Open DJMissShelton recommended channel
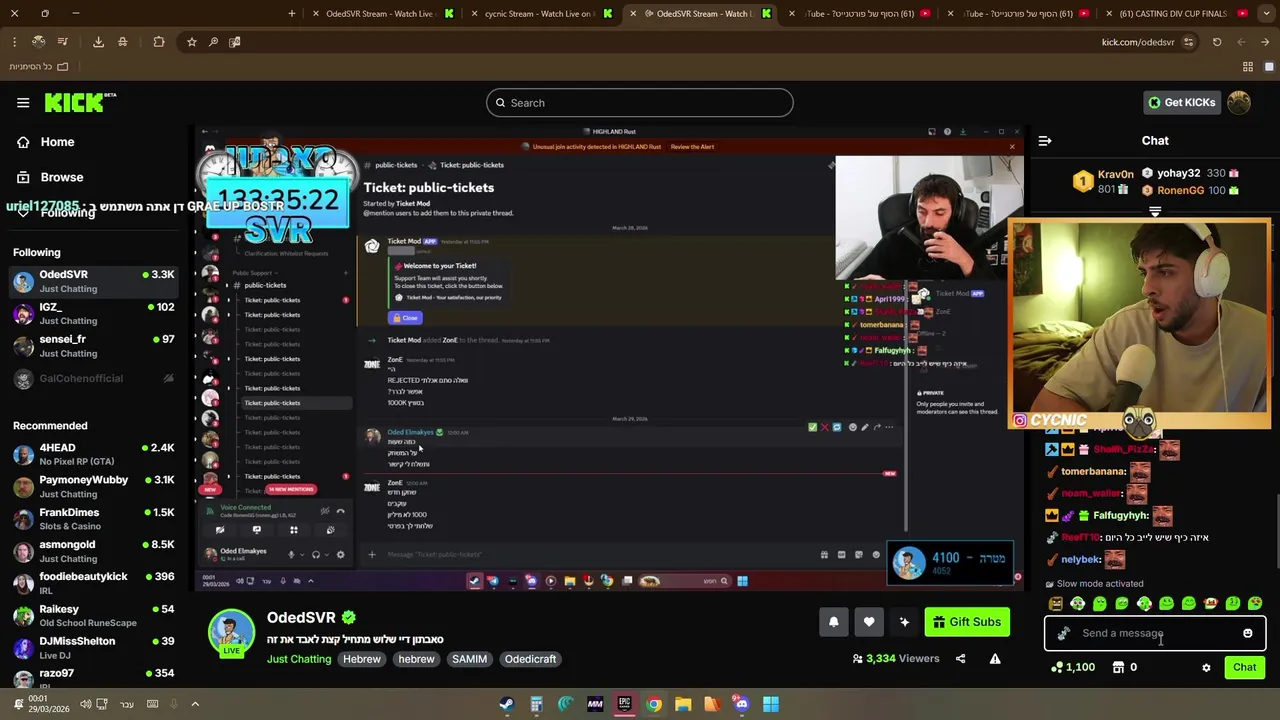The width and height of the screenshot is (1280, 720). pos(95,648)
